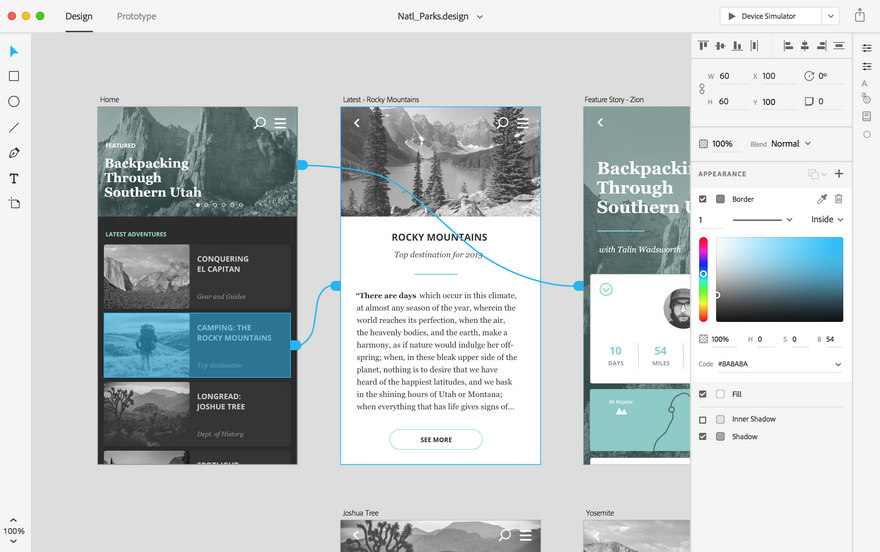
Task: Select the Text tool
Action: pos(14,178)
